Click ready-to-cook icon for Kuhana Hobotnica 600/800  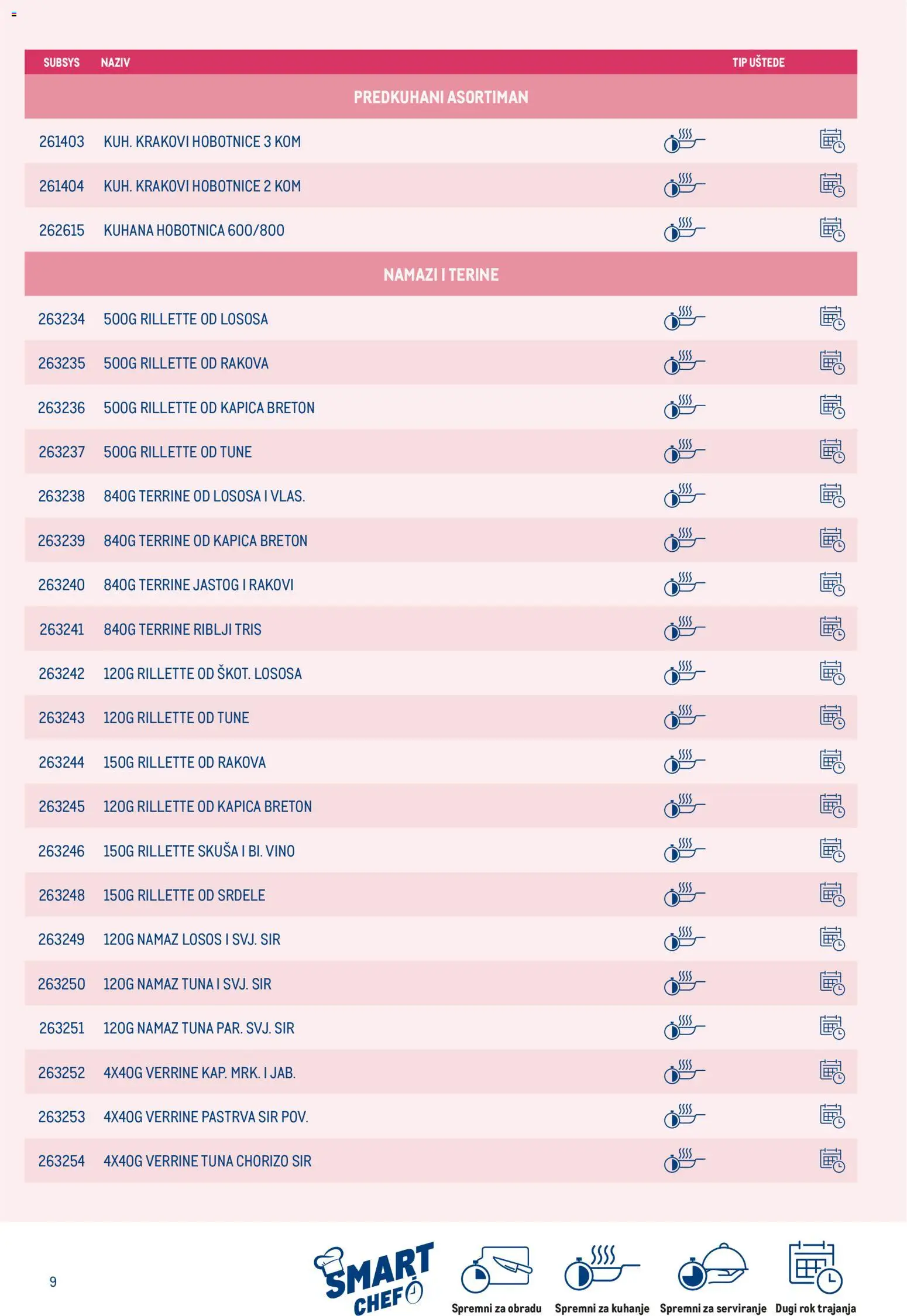[684, 229]
